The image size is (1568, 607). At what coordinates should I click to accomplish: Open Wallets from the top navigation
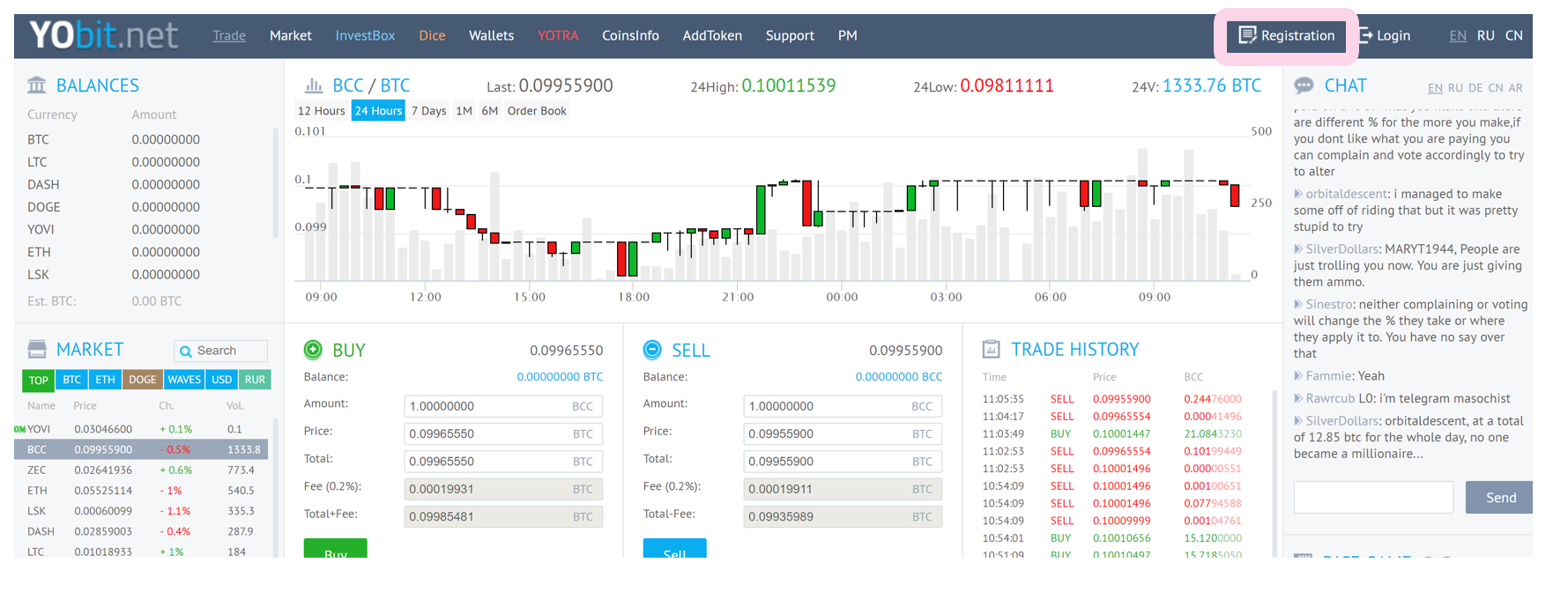click(x=491, y=35)
